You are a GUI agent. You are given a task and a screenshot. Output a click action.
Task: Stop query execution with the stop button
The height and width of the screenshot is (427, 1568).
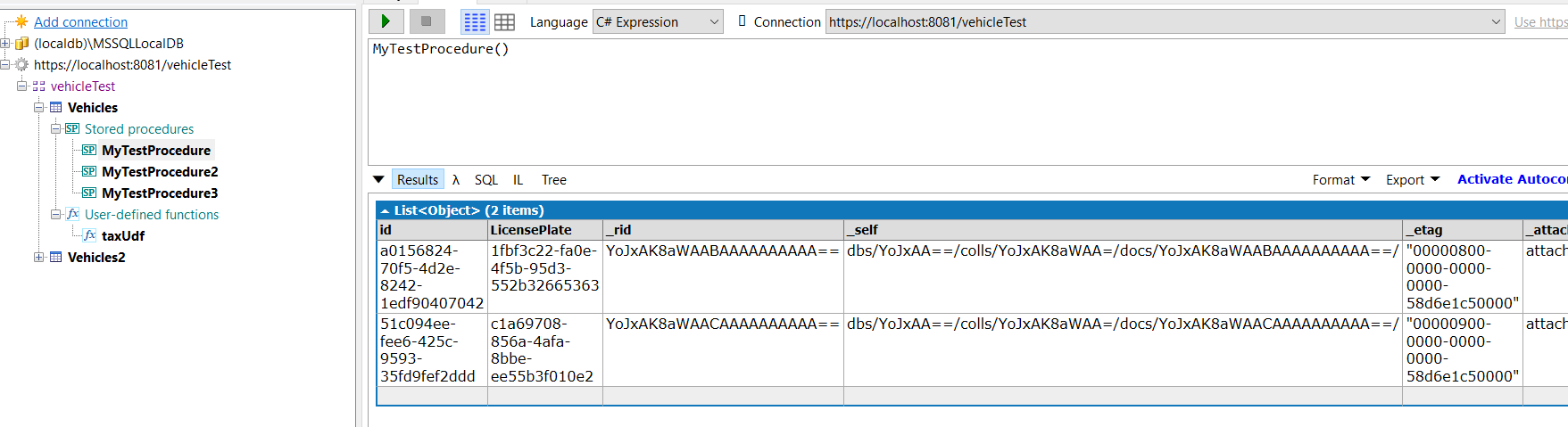click(427, 21)
